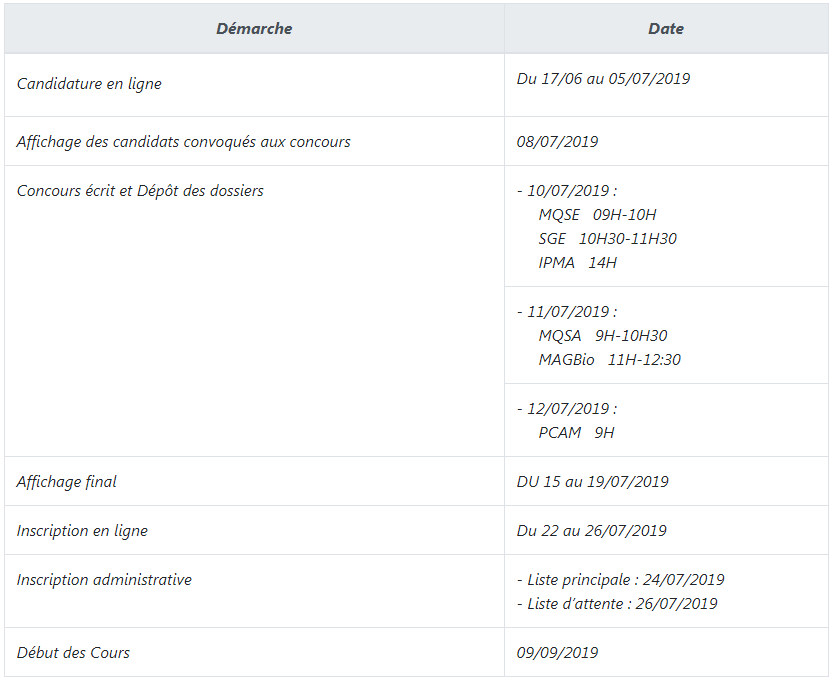Click the MQSE 09H-10H schedule entry
Image resolution: width=832 pixels, height=682 pixels.
coord(597,214)
